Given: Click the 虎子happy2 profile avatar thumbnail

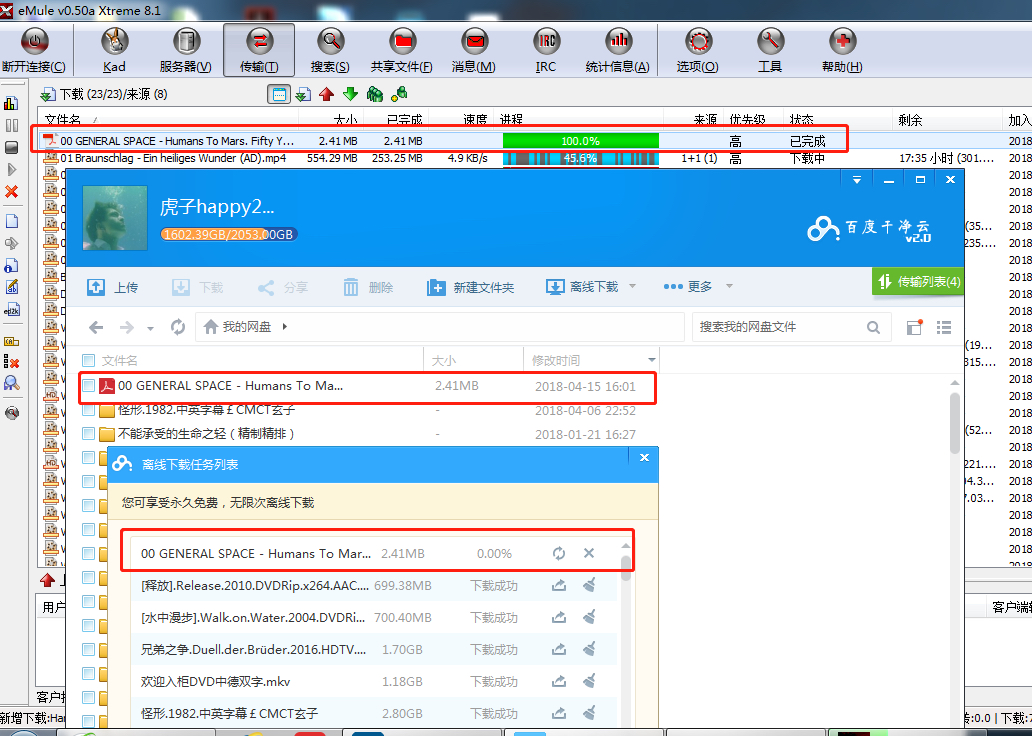Looking at the screenshot, I should (x=115, y=218).
